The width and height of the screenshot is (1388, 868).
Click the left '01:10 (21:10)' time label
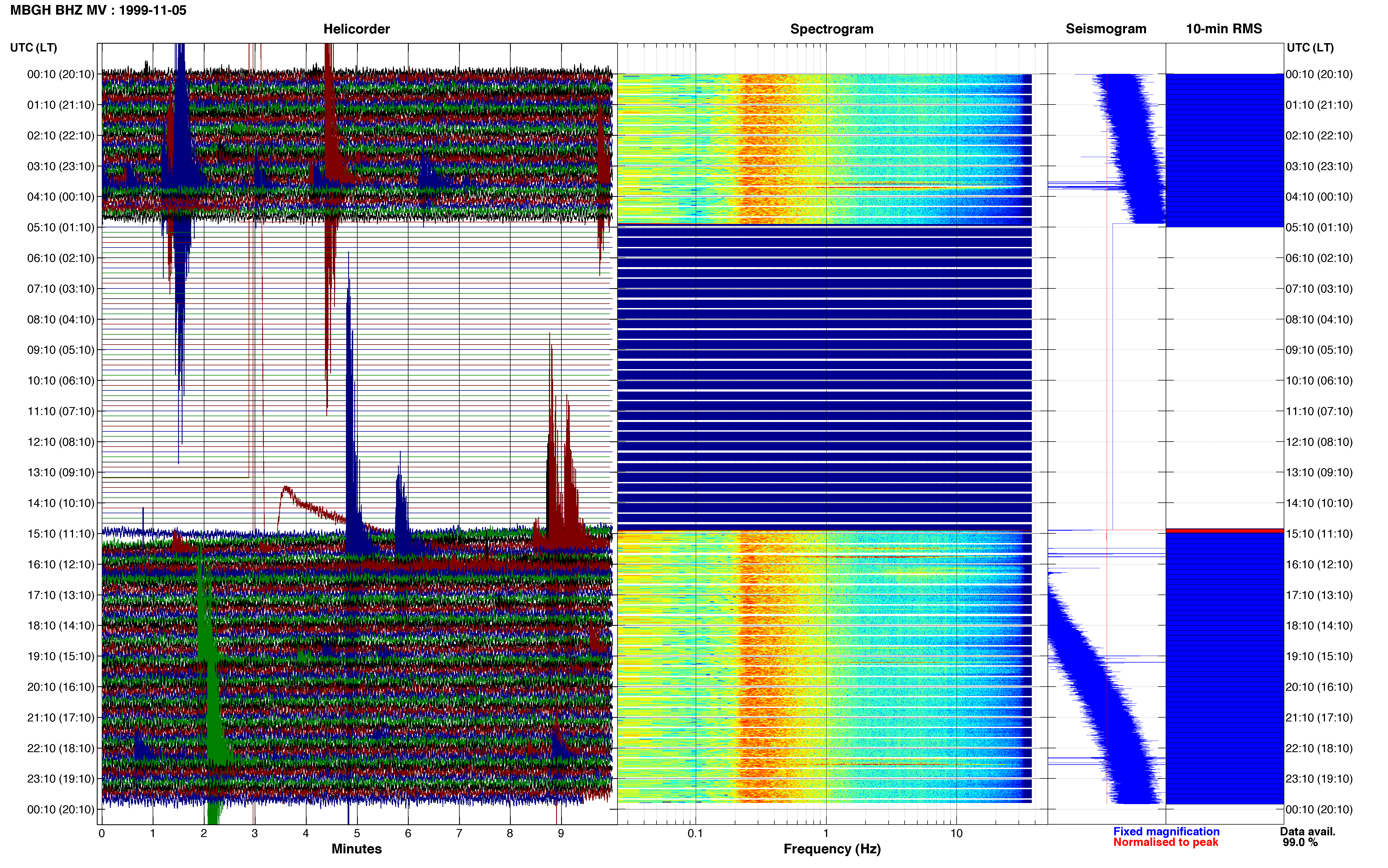click(60, 105)
